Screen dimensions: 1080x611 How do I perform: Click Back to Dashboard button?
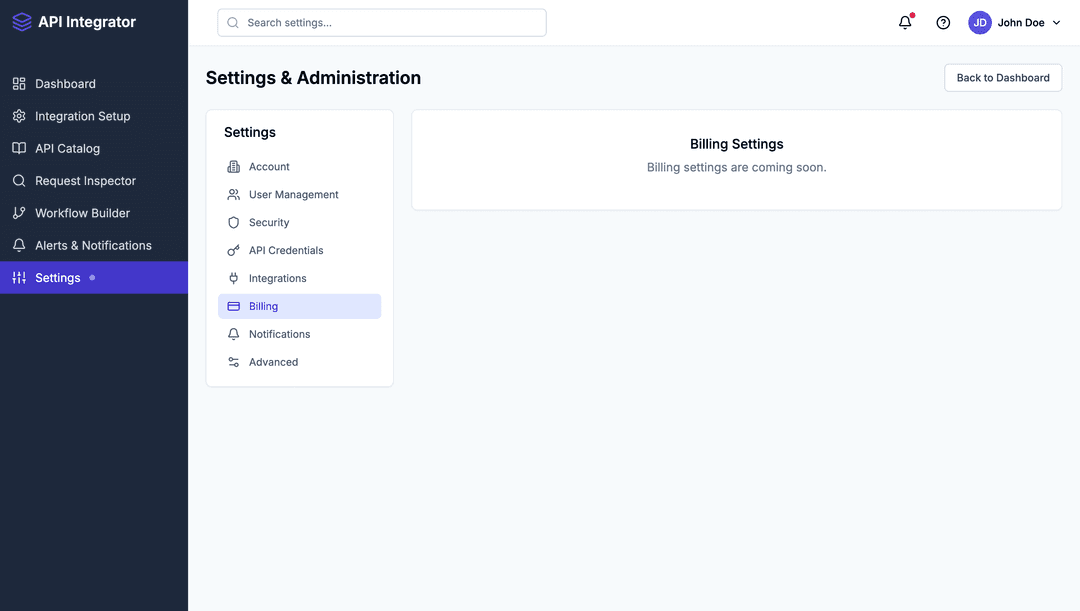click(1002, 77)
